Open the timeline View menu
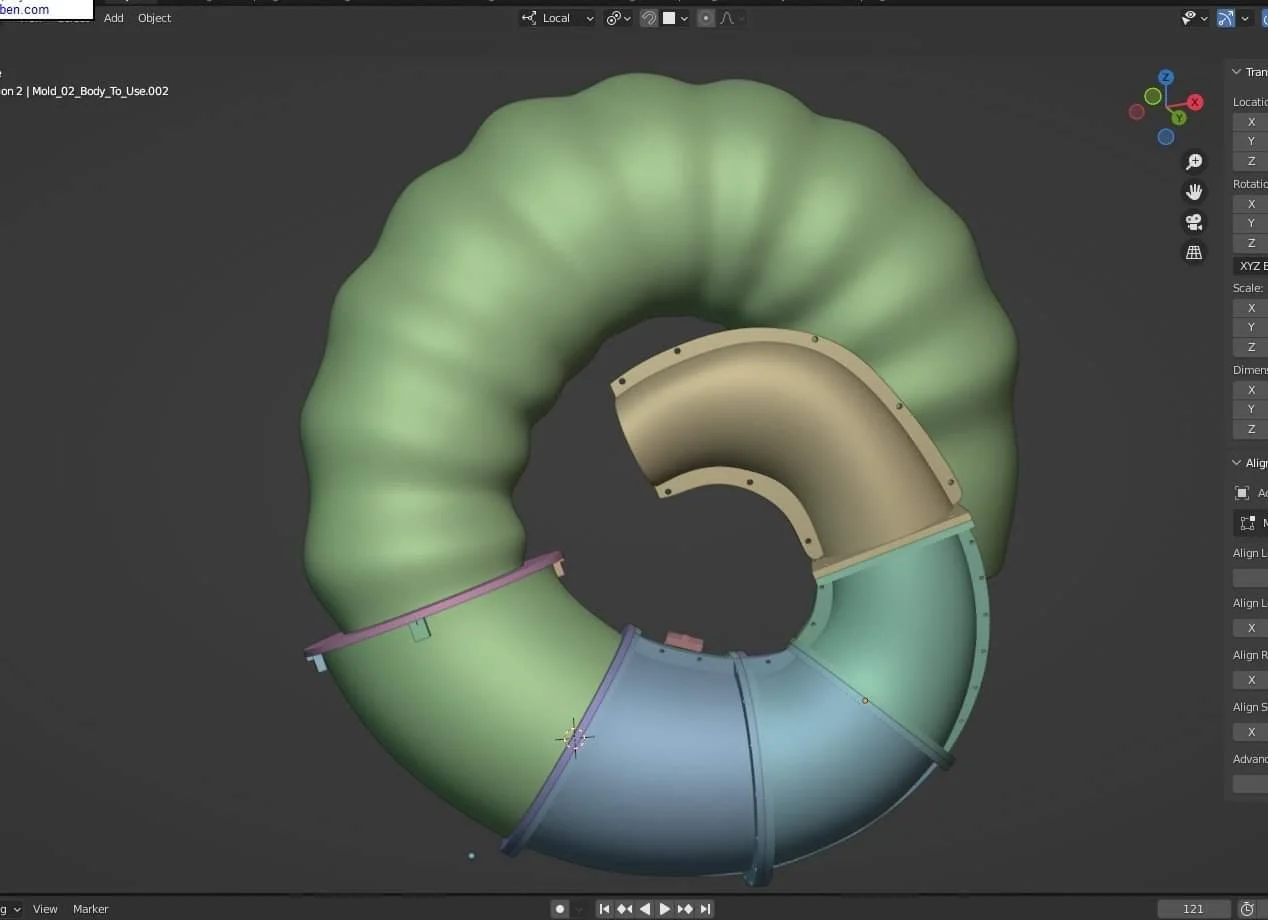The width and height of the screenshot is (1268, 920). click(45, 909)
